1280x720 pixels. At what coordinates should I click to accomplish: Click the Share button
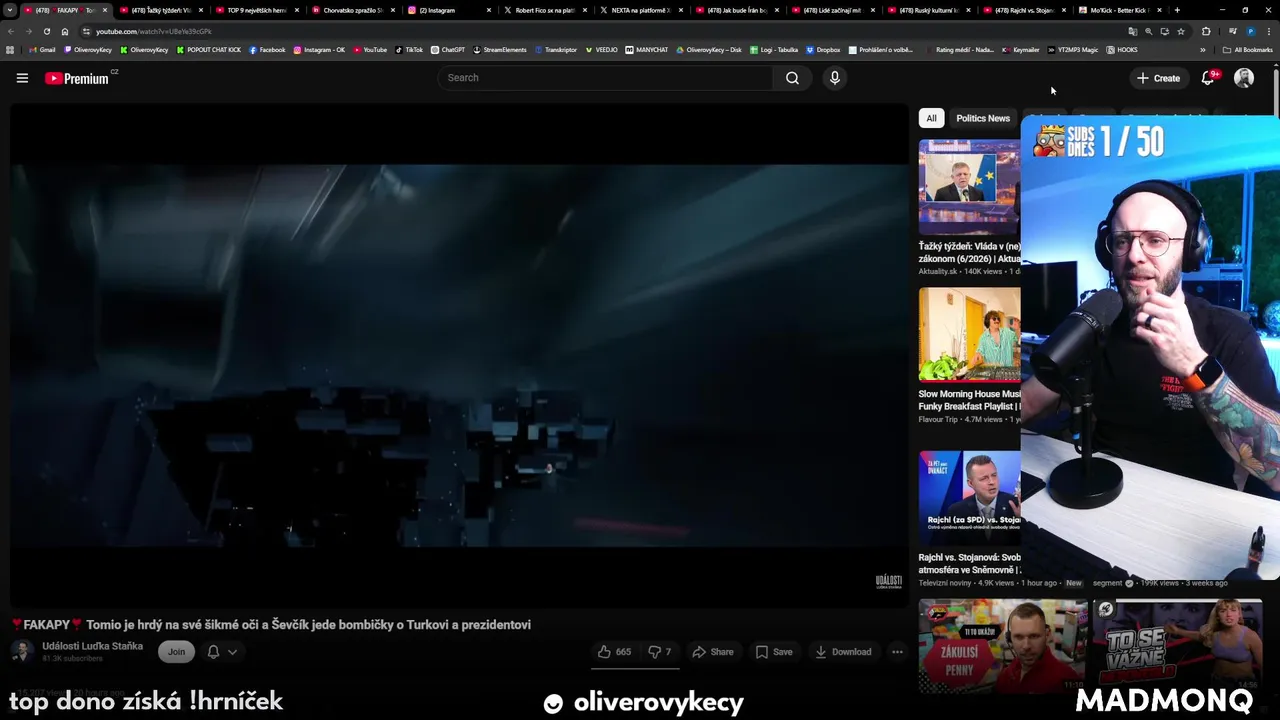pos(713,652)
